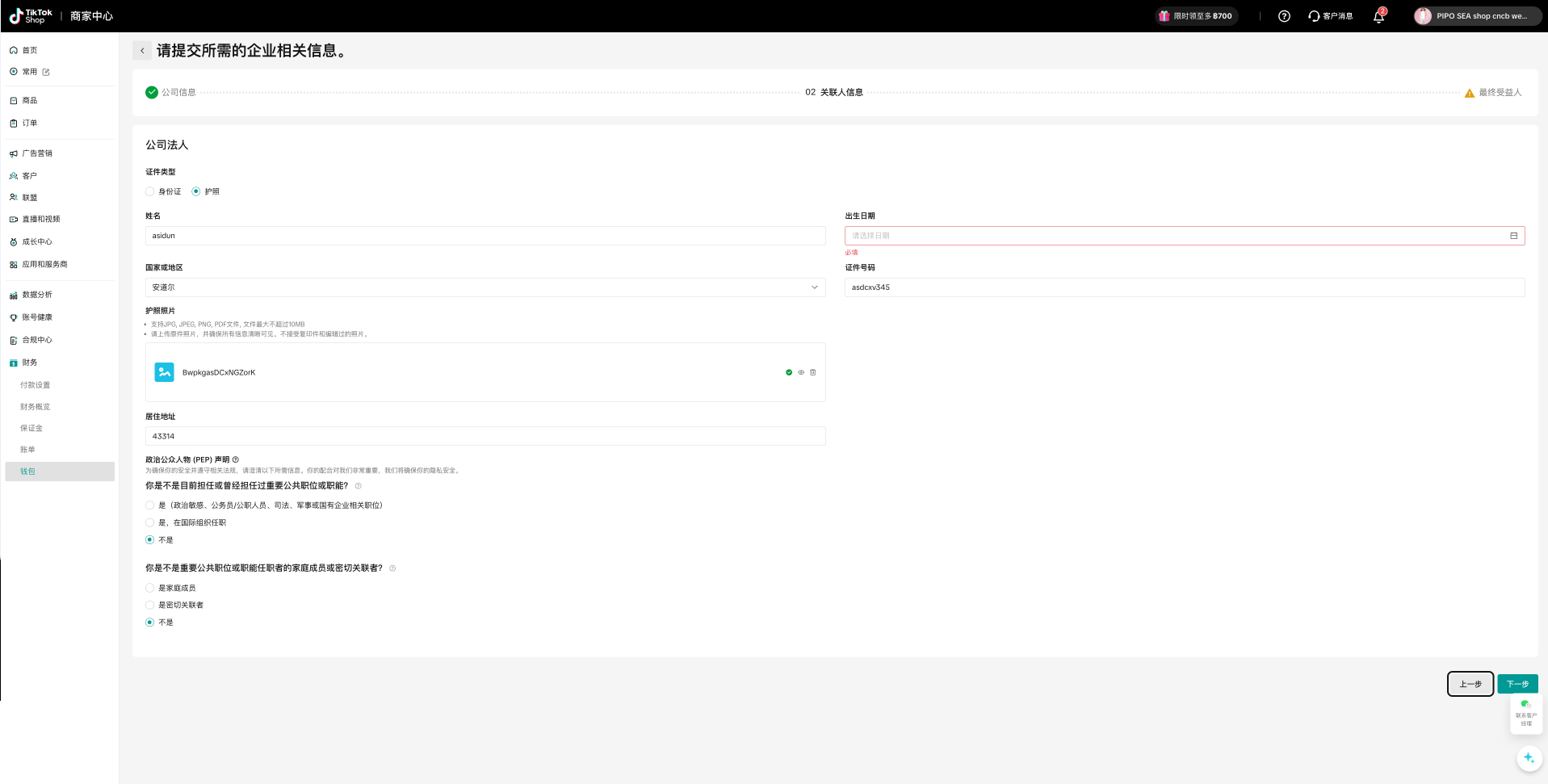Screen dimensions: 1548x784
Task: Click the 下一步 button
Action: 1517,684
